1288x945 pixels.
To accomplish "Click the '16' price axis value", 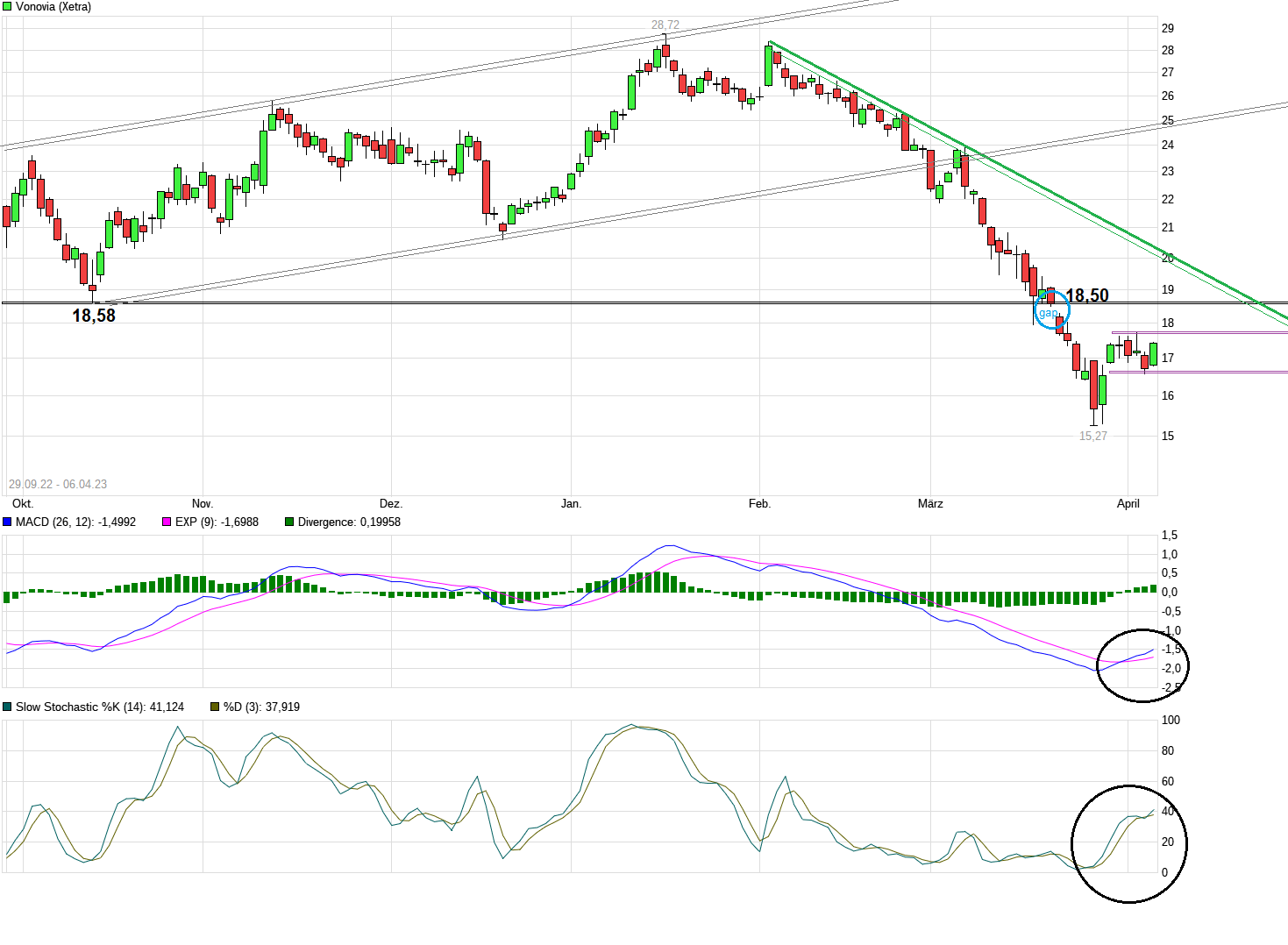I will [x=1168, y=396].
